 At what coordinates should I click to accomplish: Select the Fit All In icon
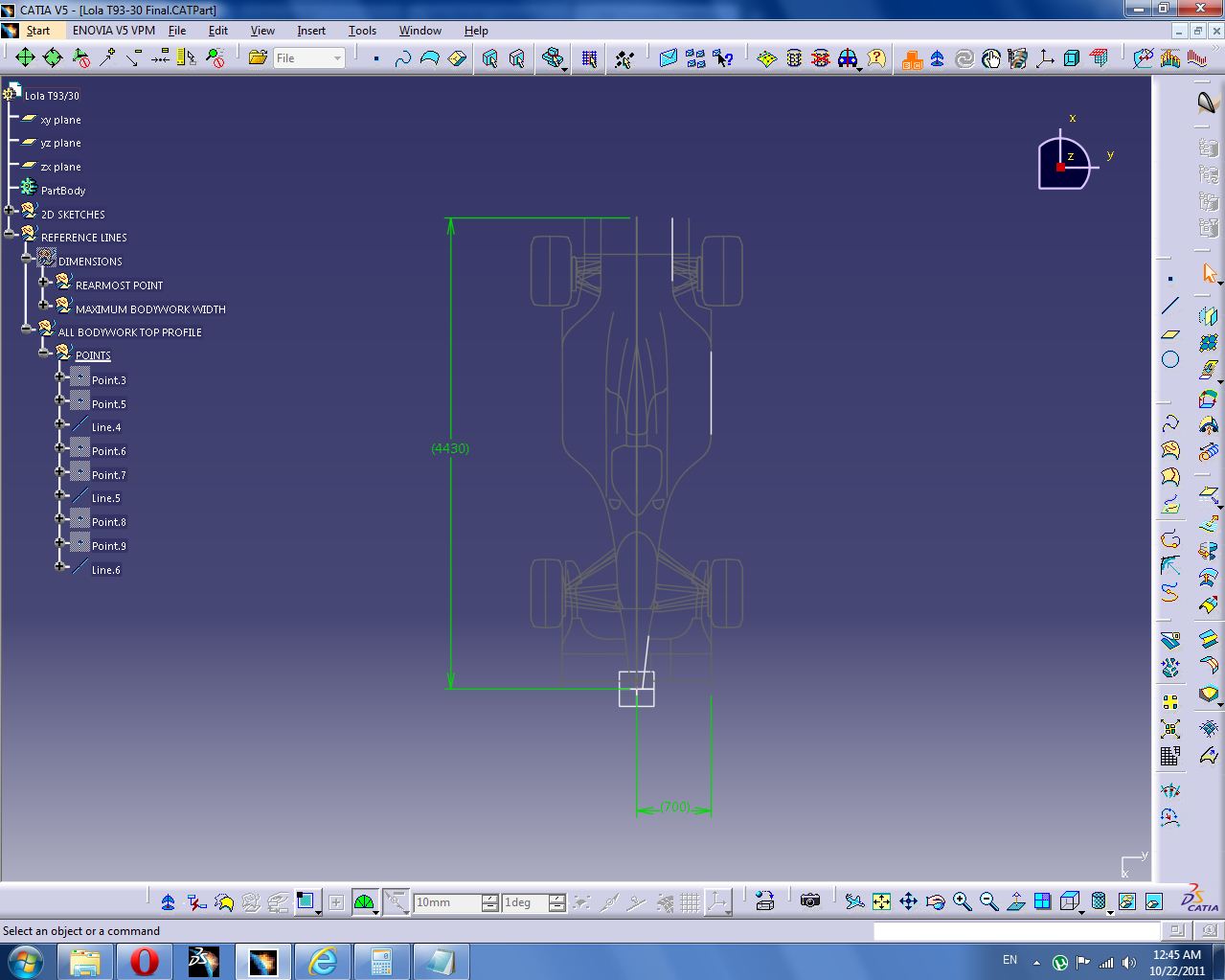point(880,900)
